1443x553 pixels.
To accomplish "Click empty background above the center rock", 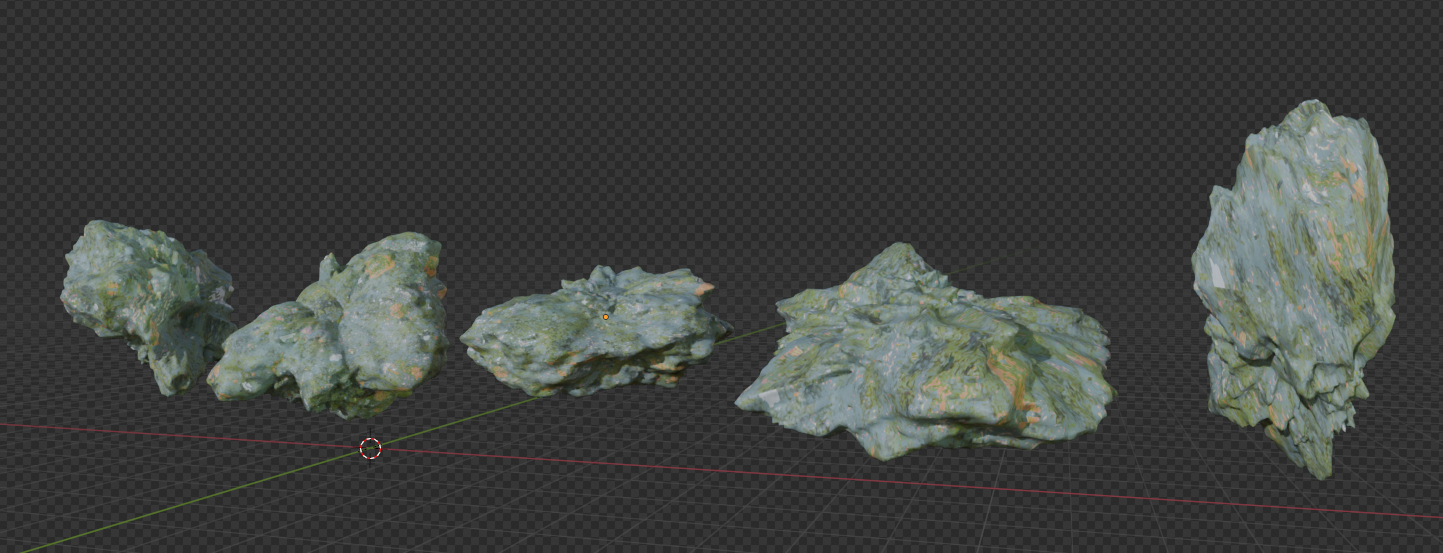I will 600,150.
